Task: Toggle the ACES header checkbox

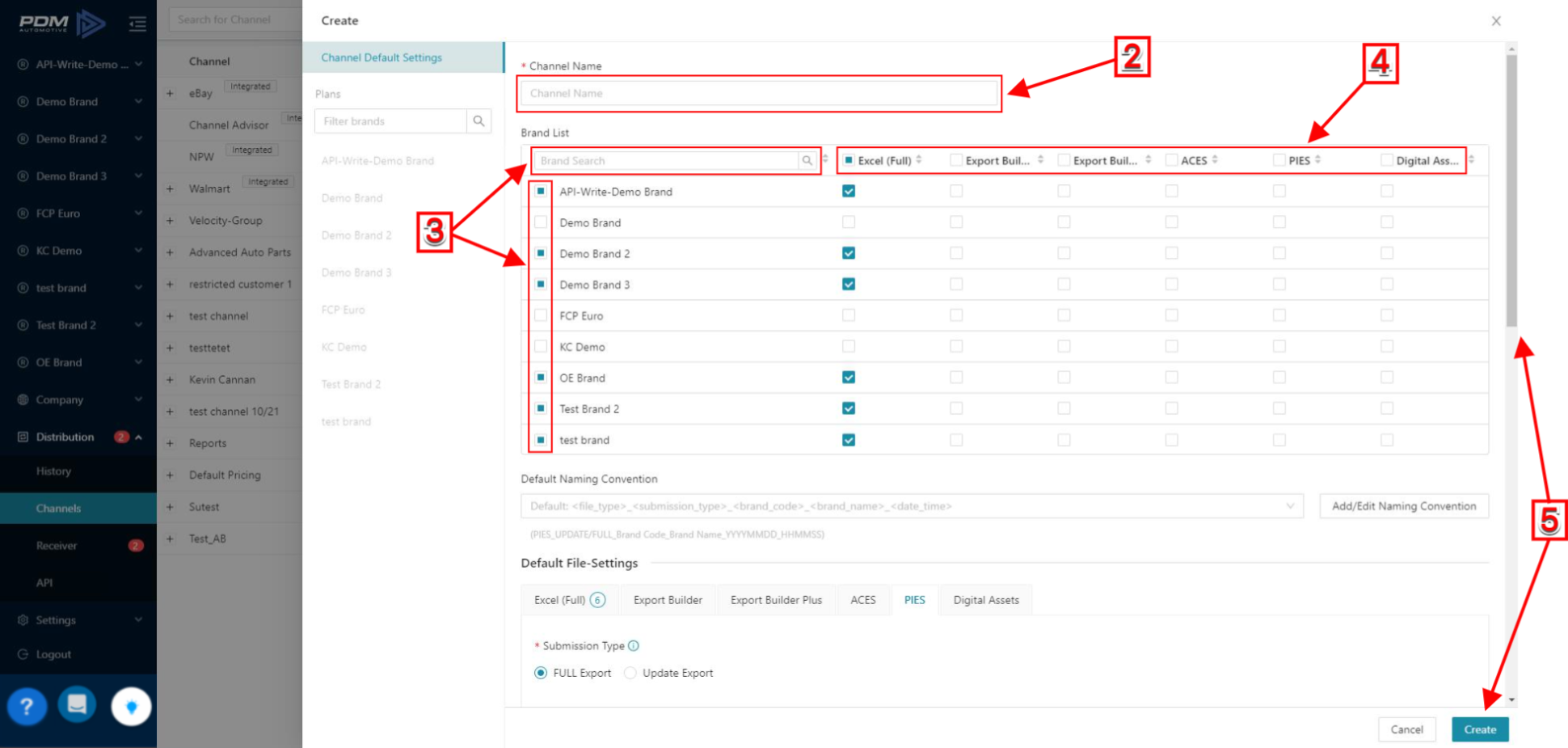Action: 1171,160
